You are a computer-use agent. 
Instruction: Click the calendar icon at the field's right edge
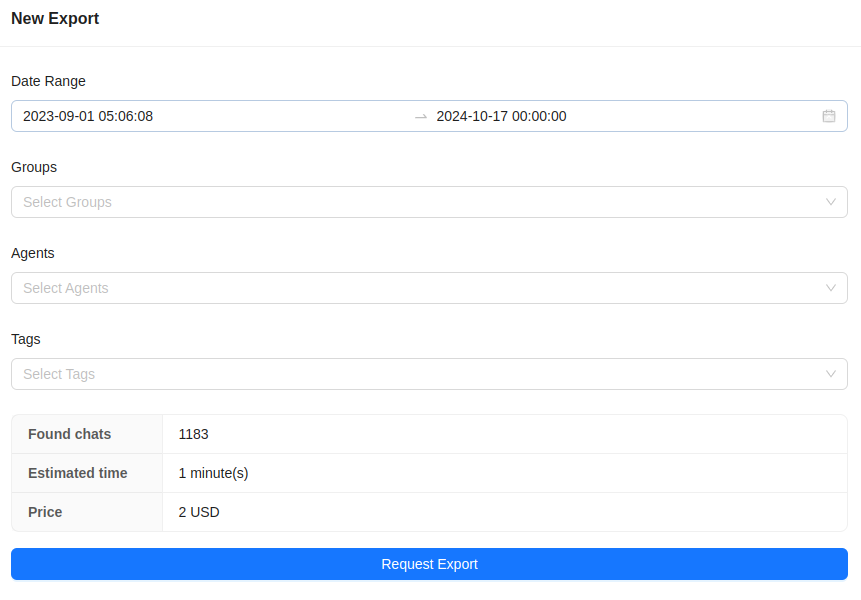point(828,116)
